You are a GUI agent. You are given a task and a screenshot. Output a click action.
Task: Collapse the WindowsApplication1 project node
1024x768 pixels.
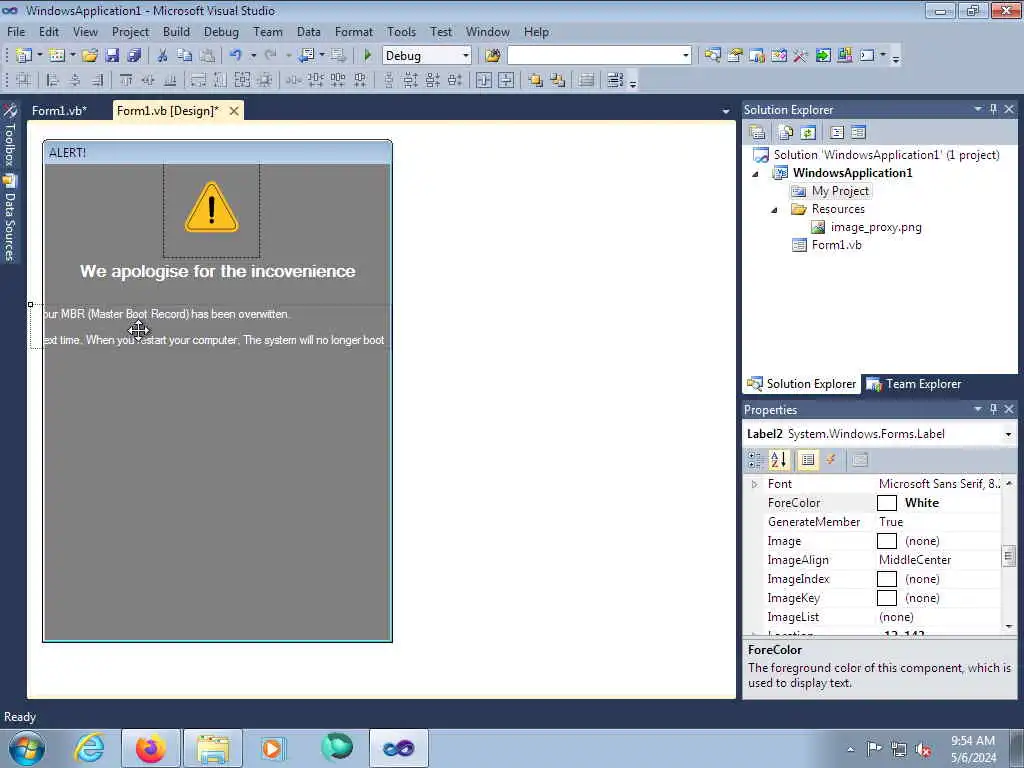click(x=756, y=174)
